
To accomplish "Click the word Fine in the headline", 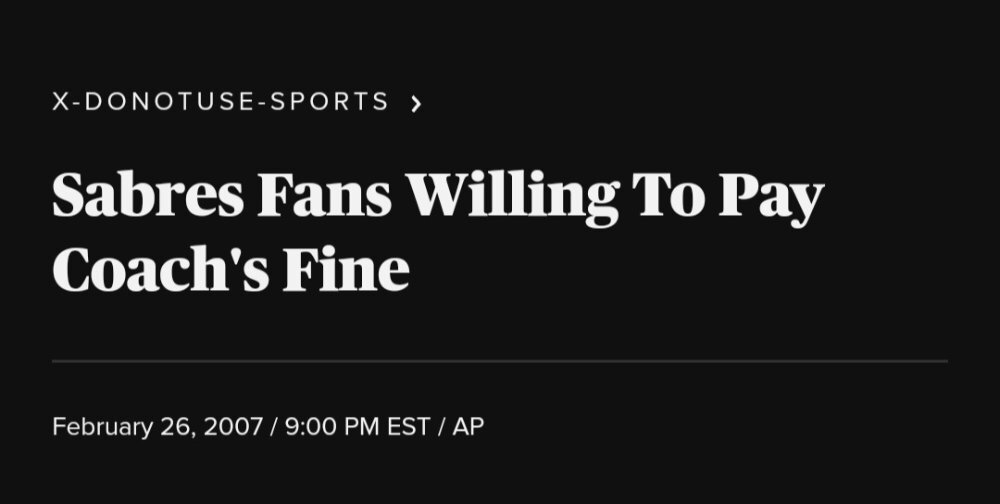I will [x=346, y=269].
